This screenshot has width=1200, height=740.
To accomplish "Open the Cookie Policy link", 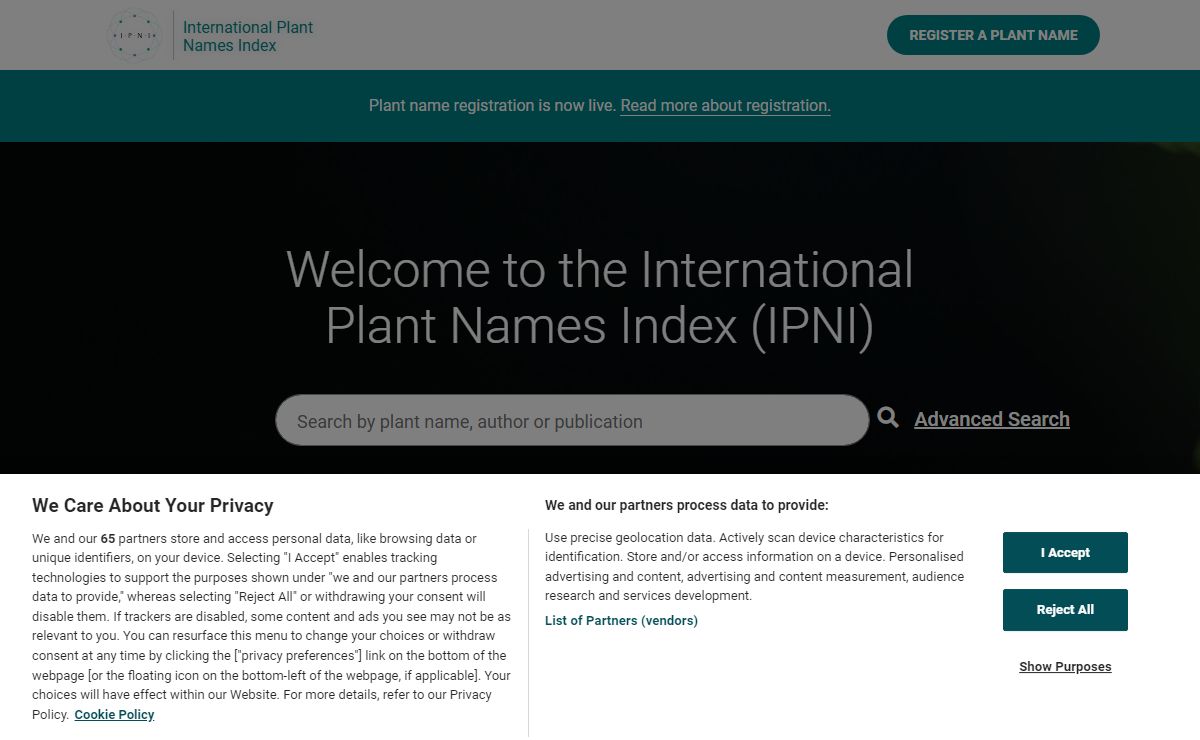I will [x=114, y=715].
